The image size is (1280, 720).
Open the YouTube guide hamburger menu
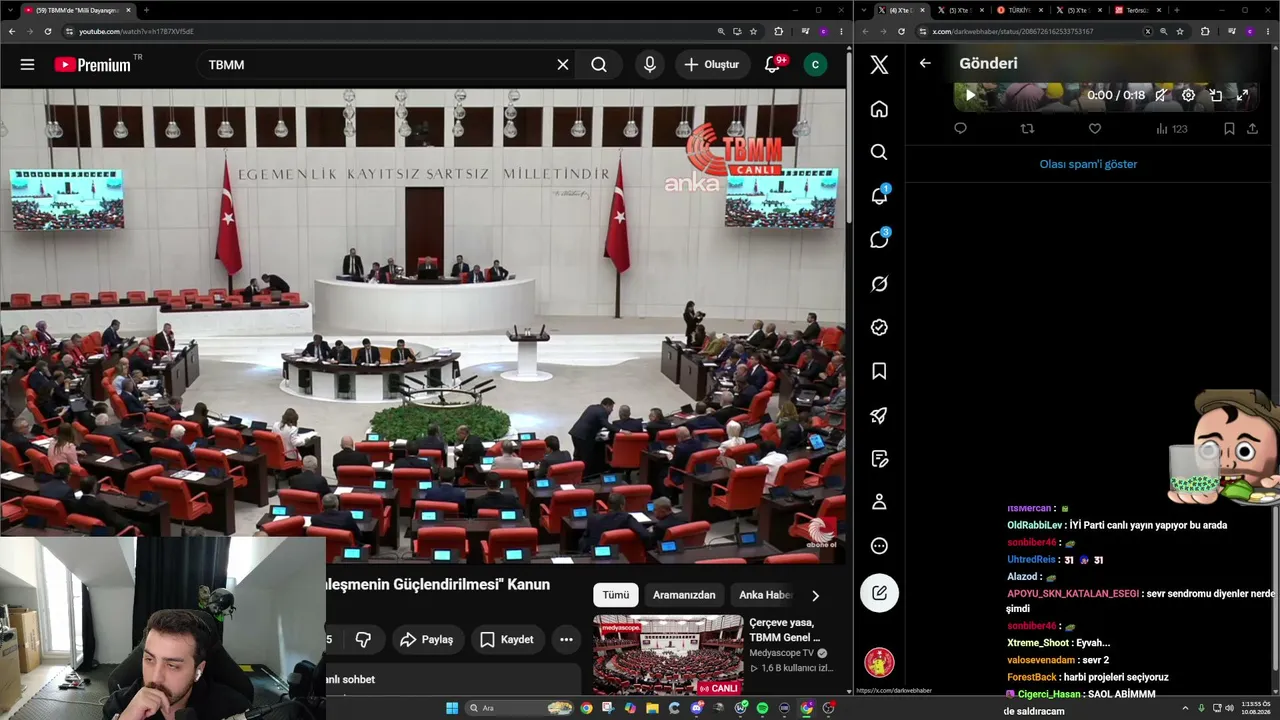[27, 65]
